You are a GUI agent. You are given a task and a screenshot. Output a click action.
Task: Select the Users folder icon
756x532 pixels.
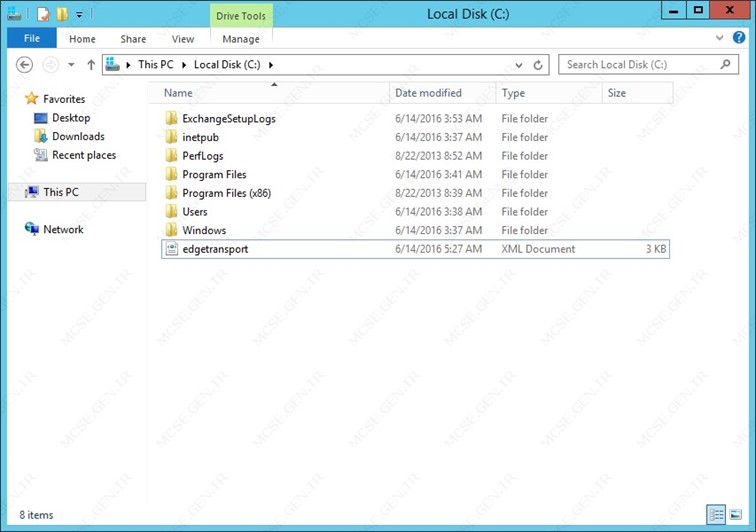(x=171, y=211)
